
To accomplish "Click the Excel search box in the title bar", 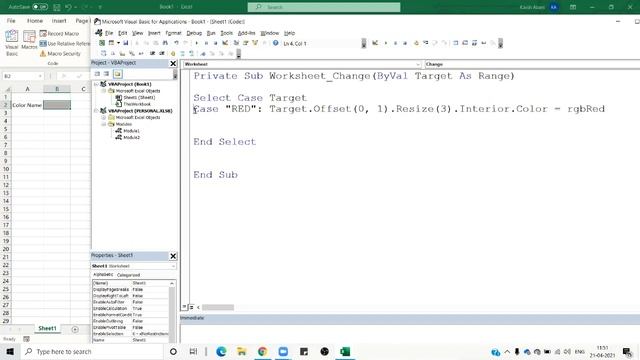I will [x=324, y=7].
